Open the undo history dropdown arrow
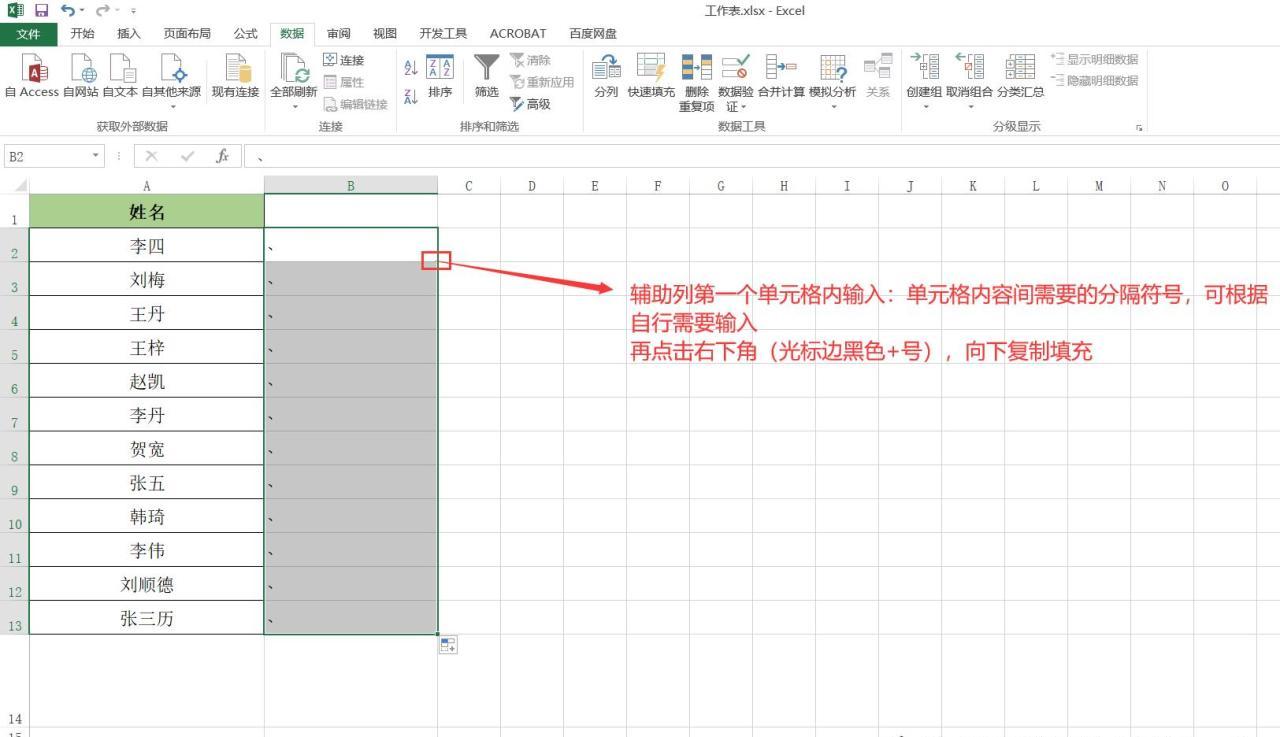Viewport: 1280px width, 737px height. pyautogui.click(x=80, y=10)
